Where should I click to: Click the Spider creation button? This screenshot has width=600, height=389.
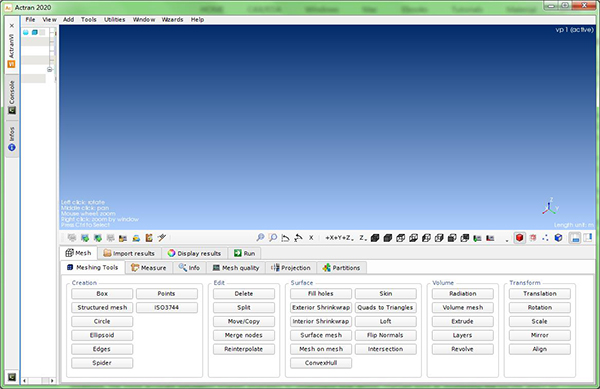[x=102, y=363]
